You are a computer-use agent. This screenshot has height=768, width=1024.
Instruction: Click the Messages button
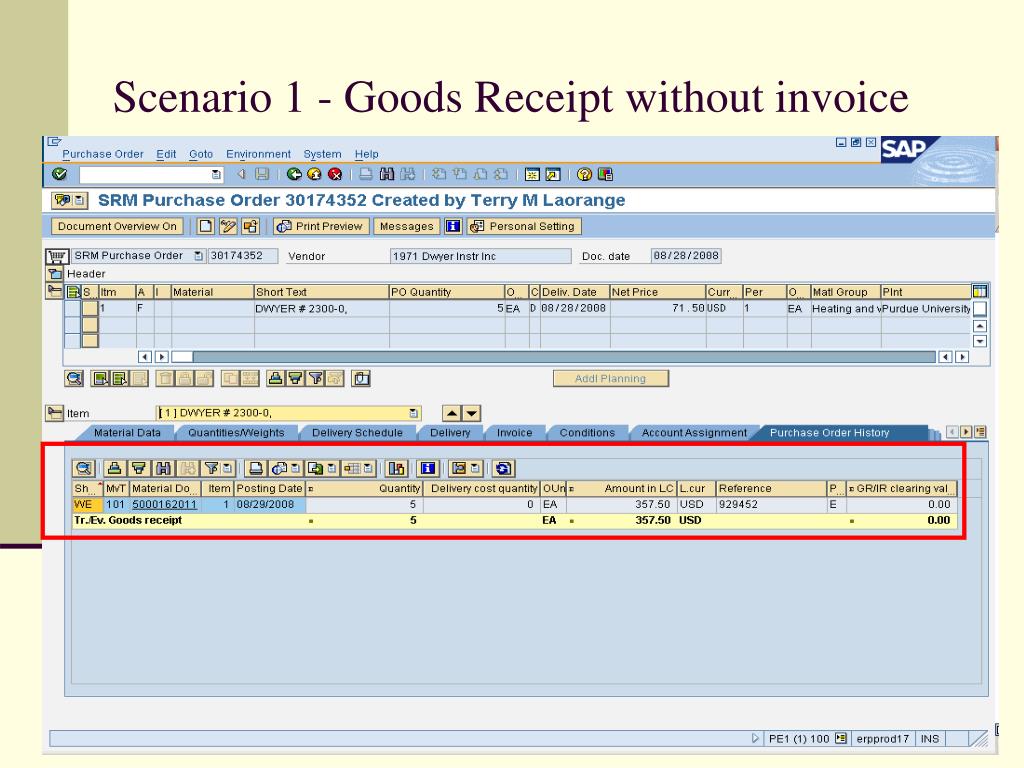[x=406, y=226]
